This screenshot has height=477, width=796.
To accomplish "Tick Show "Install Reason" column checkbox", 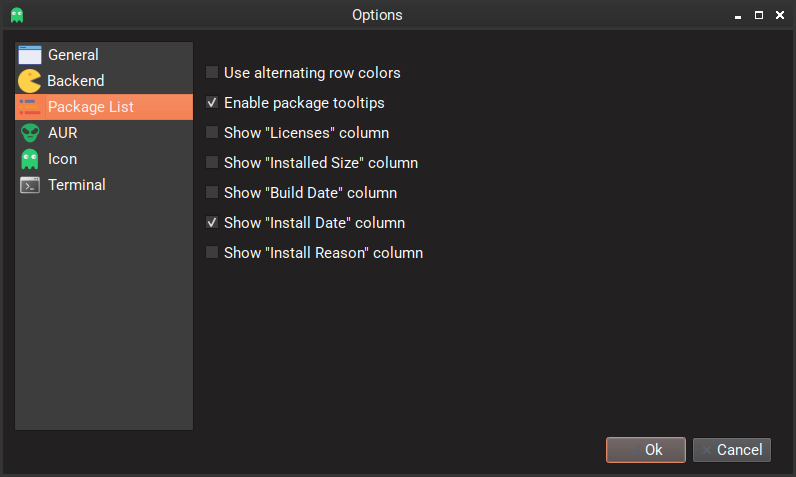I will [212, 253].
